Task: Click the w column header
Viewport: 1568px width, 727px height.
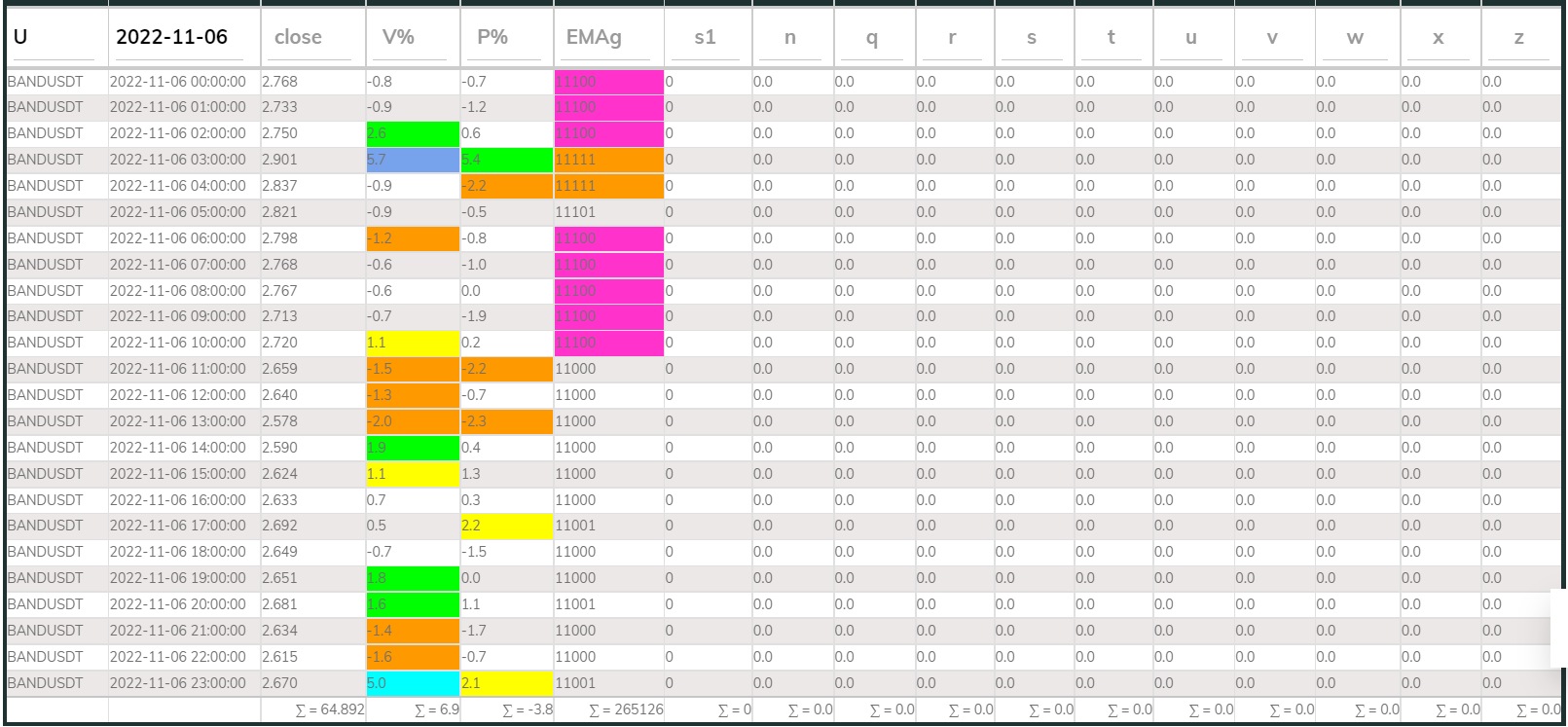Action: (x=1357, y=37)
